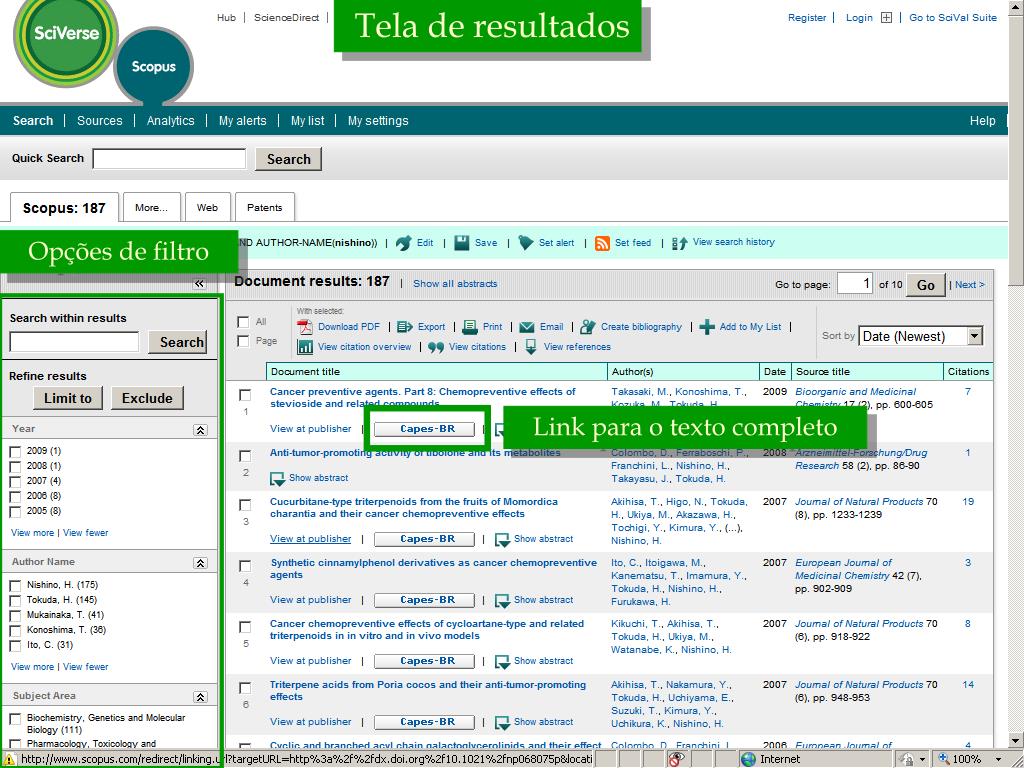Click the popup blocker icon in status bar
The width and height of the screenshot is (1024, 768).
(x=676, y=759)
